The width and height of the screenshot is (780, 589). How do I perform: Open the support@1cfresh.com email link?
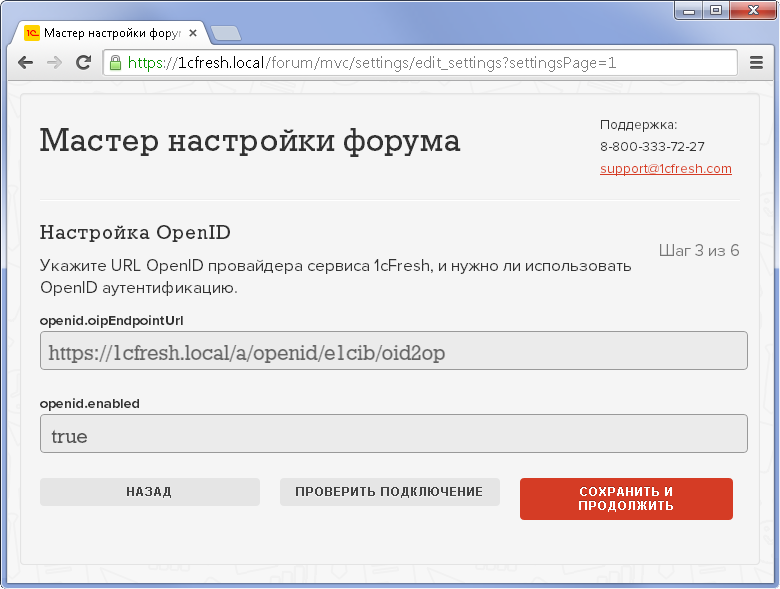[x=666, y=169]
